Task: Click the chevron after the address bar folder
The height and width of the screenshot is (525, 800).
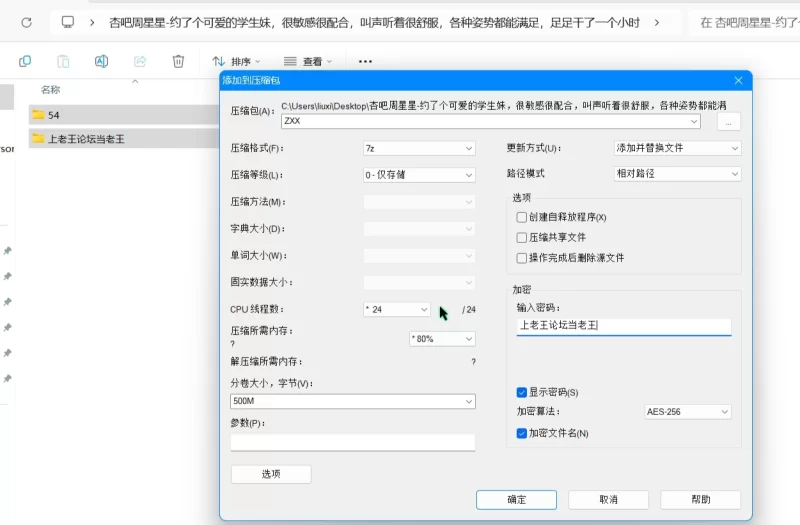Action: click(x=657, y=22)
